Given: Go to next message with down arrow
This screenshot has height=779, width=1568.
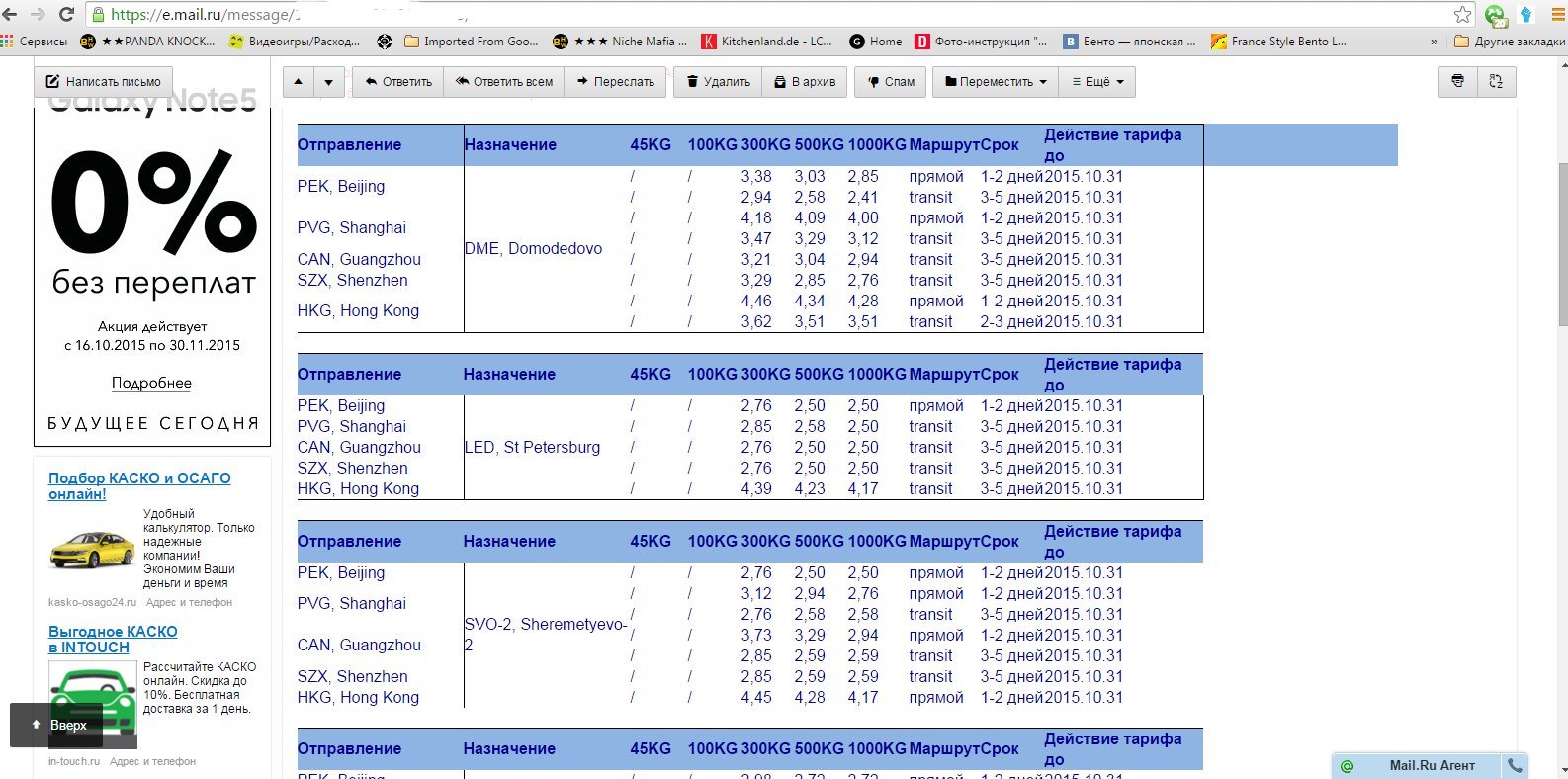Looking at the screenshot, I should coord(329,82).
